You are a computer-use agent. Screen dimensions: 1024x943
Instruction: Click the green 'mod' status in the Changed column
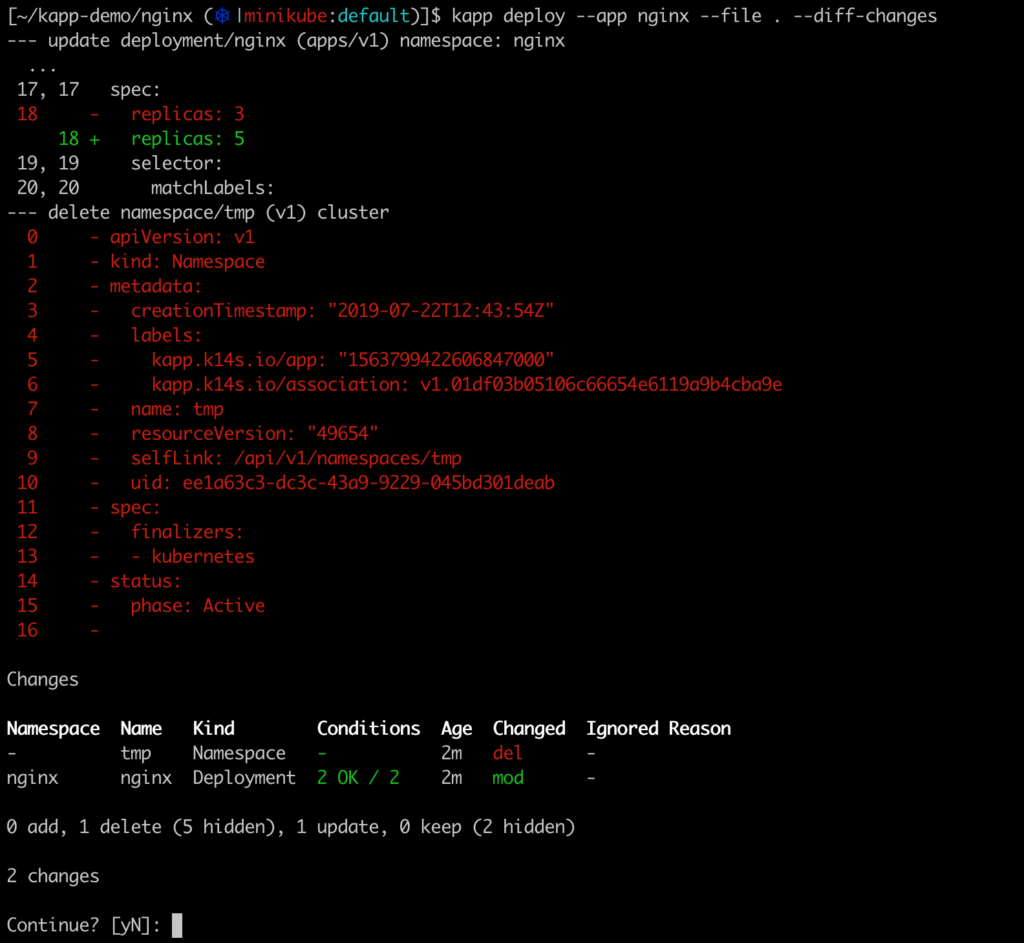[x=508, y=777]
